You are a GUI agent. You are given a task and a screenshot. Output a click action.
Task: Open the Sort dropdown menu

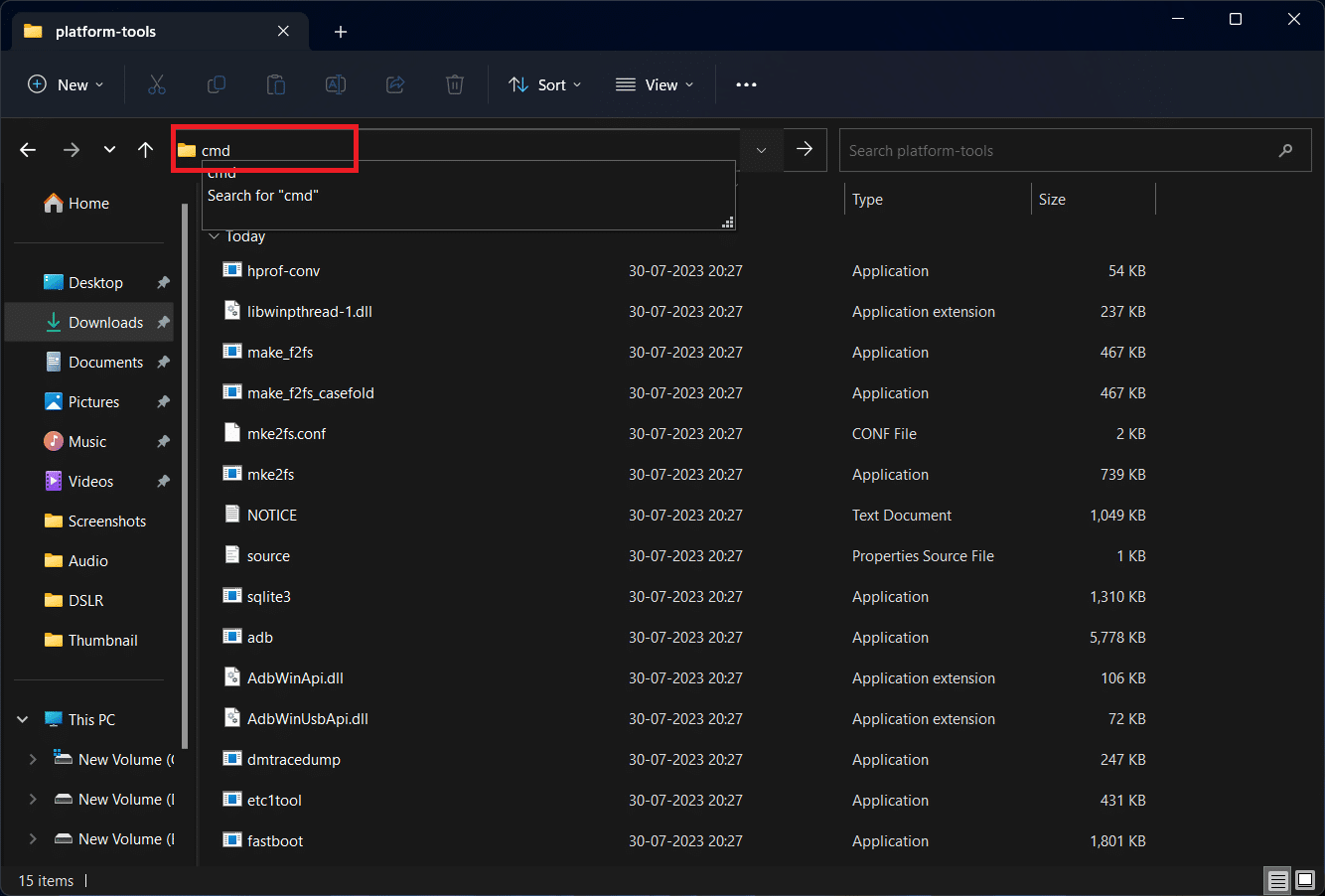click(544, 85)
